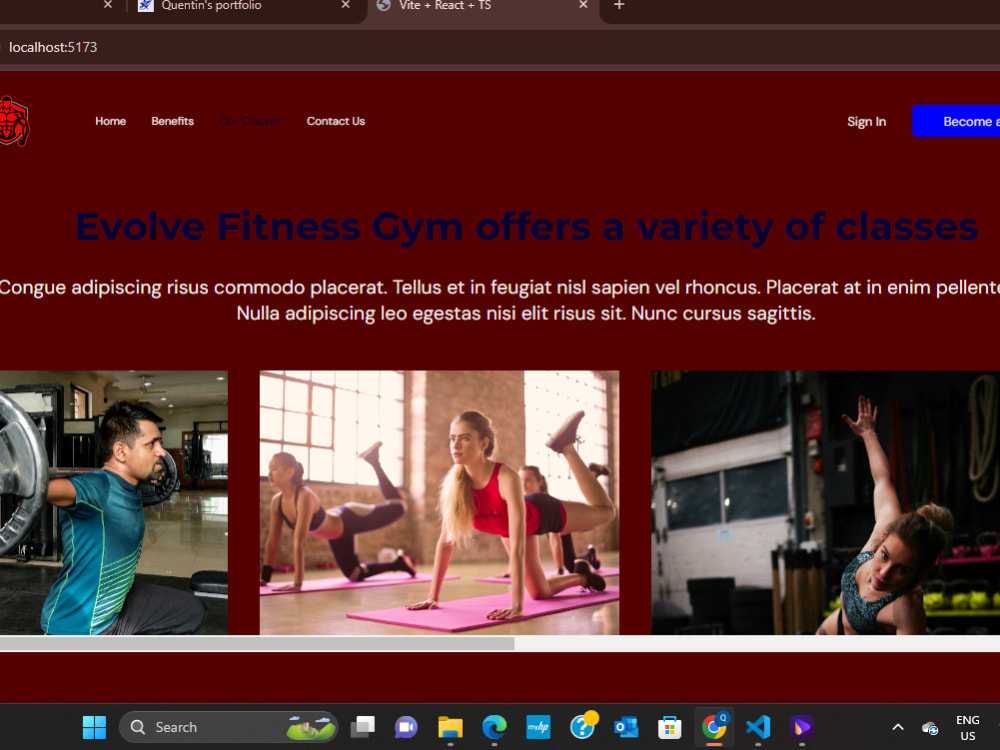Click the OneDrive cloud tray icon

(x=930, y=728)
